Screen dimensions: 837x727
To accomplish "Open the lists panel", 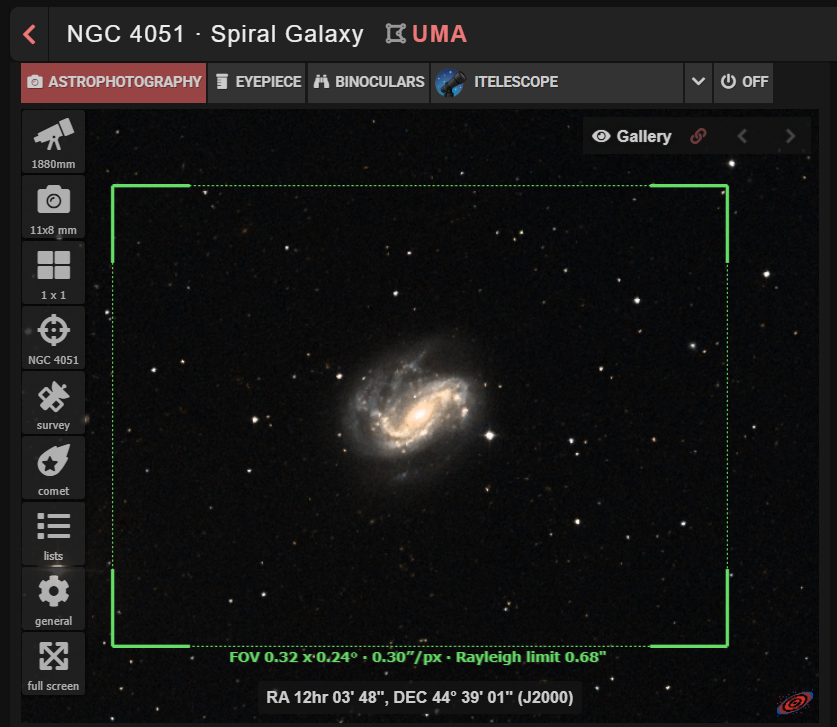I will coord(53,533).
